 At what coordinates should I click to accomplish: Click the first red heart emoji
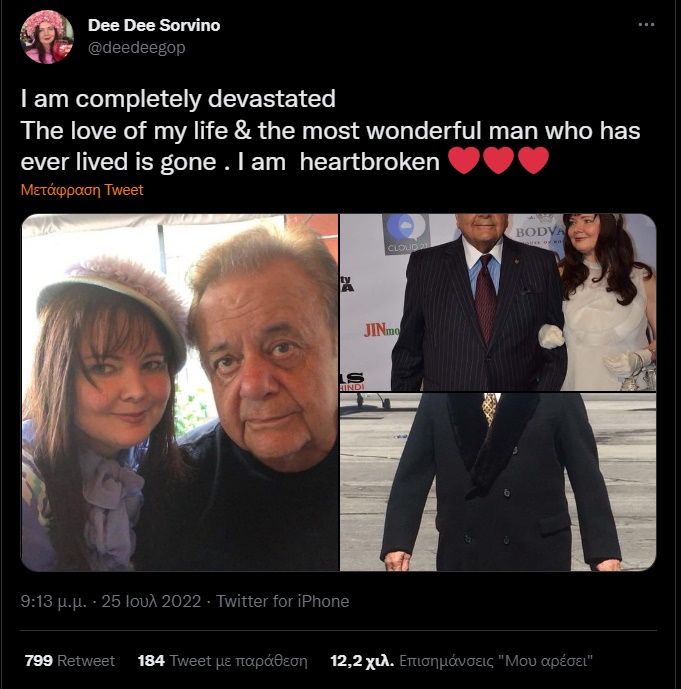pyautogui.click(x=464, y=161)
